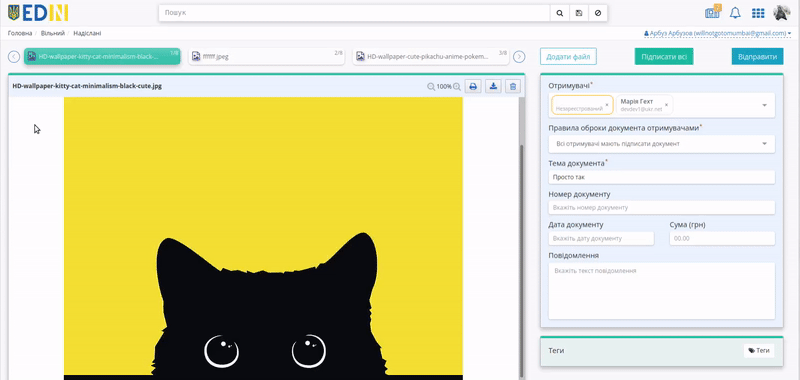Remove the Незареєстрований recipient

tap(607, 105)
